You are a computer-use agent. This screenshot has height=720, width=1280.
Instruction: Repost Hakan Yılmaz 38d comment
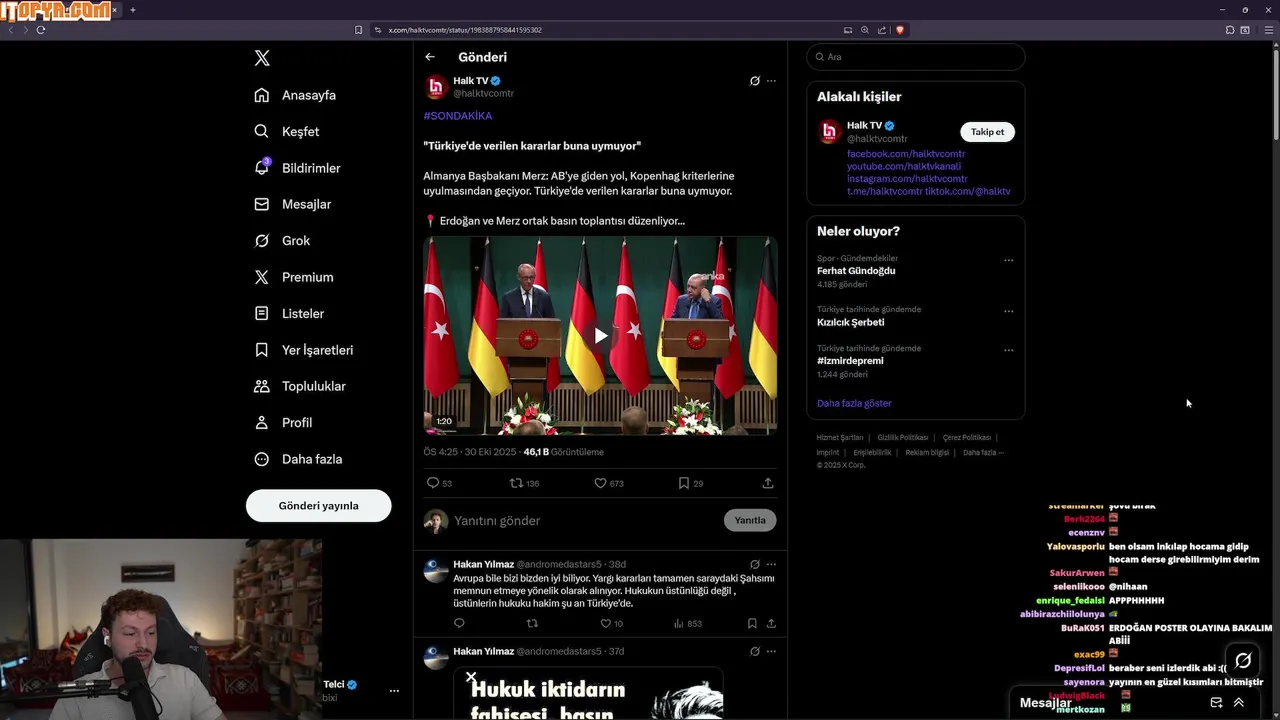tap(532, 623)
